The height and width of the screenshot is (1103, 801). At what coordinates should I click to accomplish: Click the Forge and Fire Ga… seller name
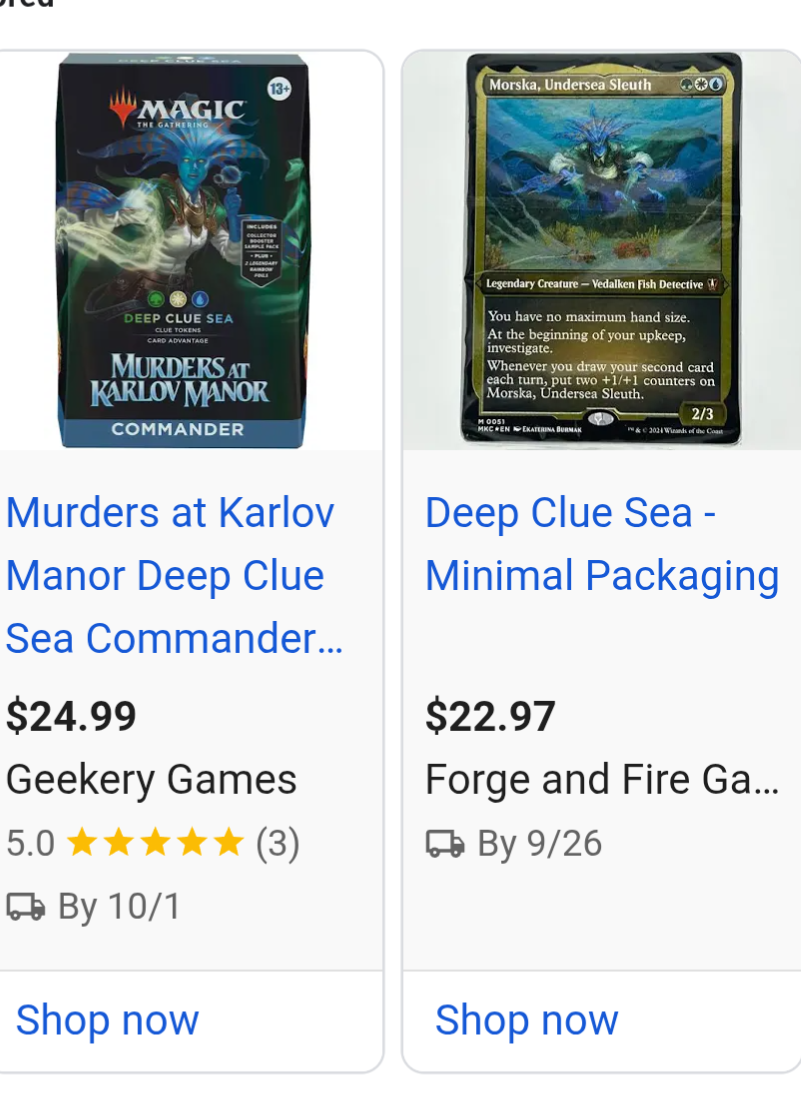coord(602,779)
